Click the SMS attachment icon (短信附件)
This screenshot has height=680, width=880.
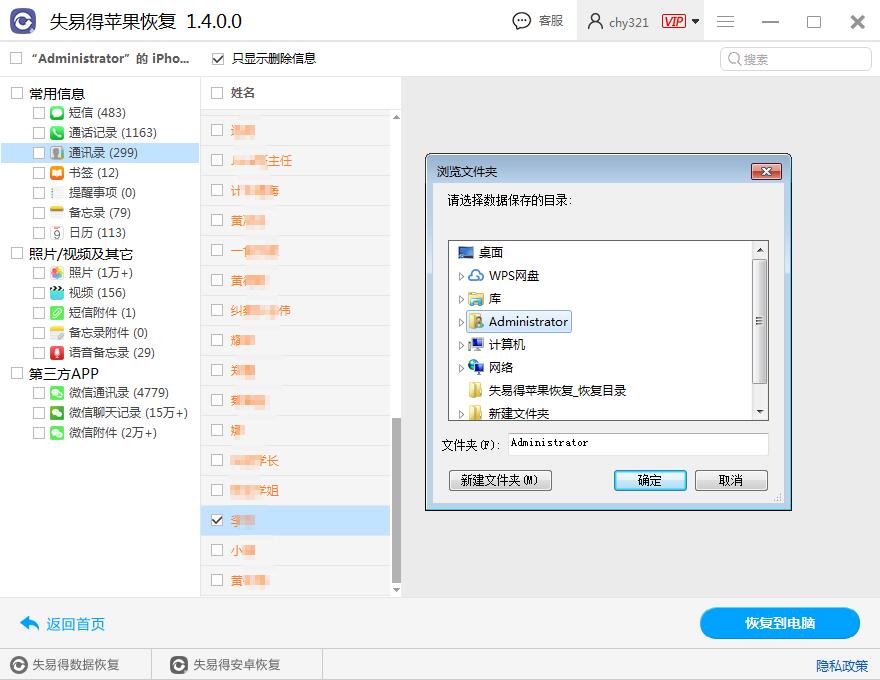pyautogui.click(x=57, y=313)
